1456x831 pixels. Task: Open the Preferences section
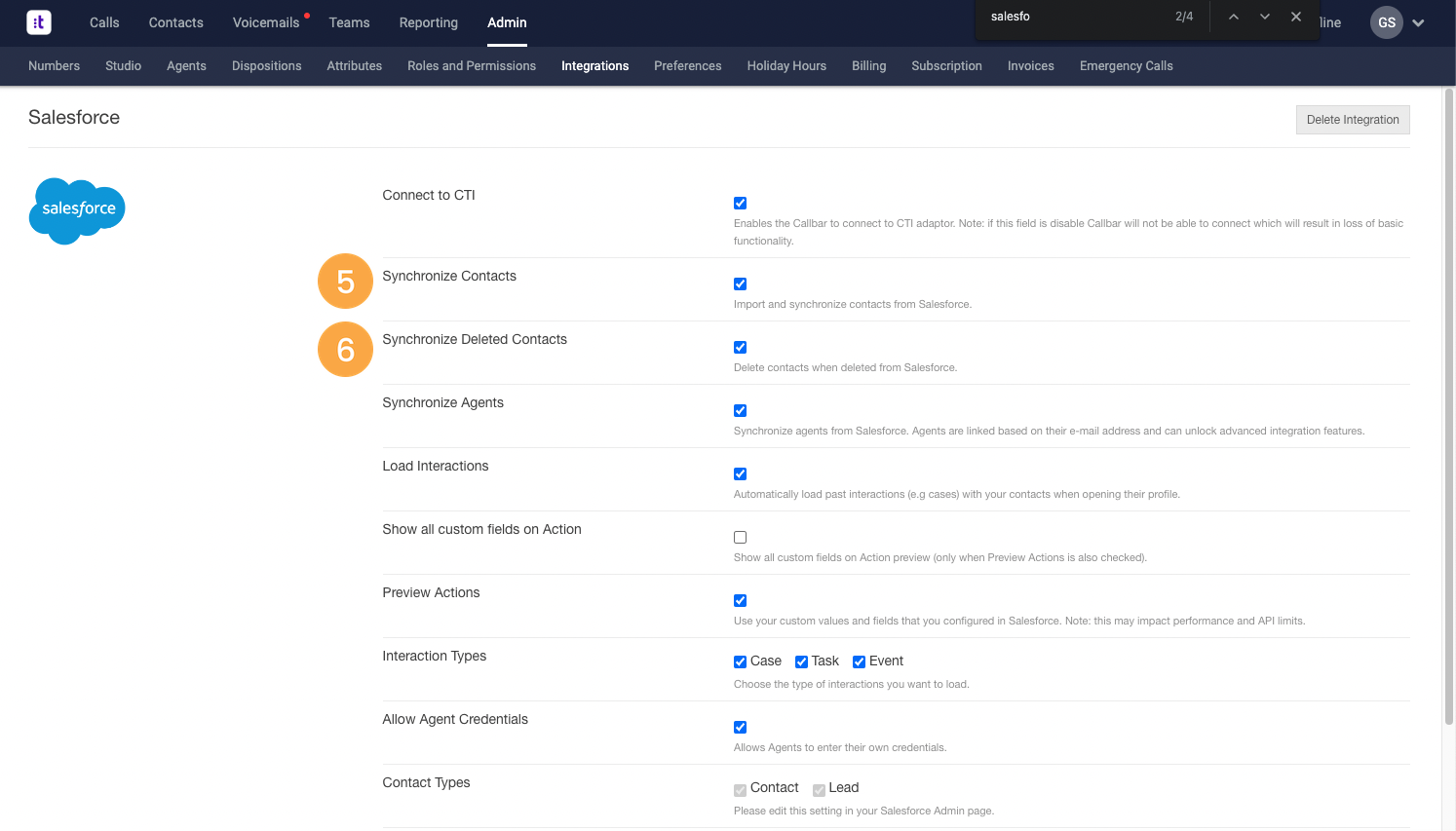pyautogui.click(x=688, y=65)
